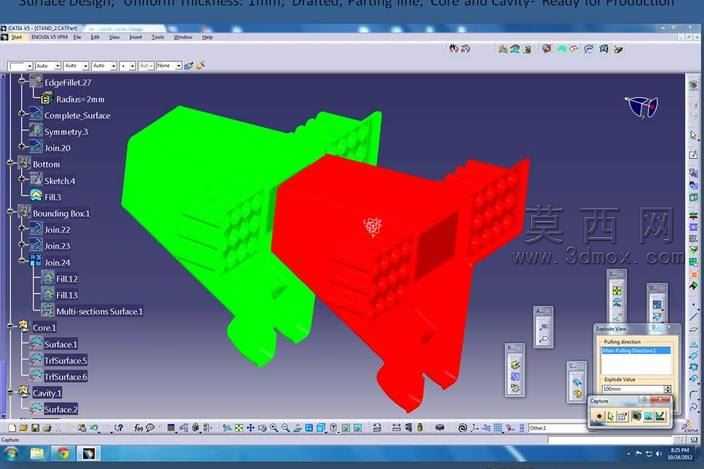Screen dimensions: 704x469
Task: Click the Swap Visible Space icon
Action: point(357,428)
